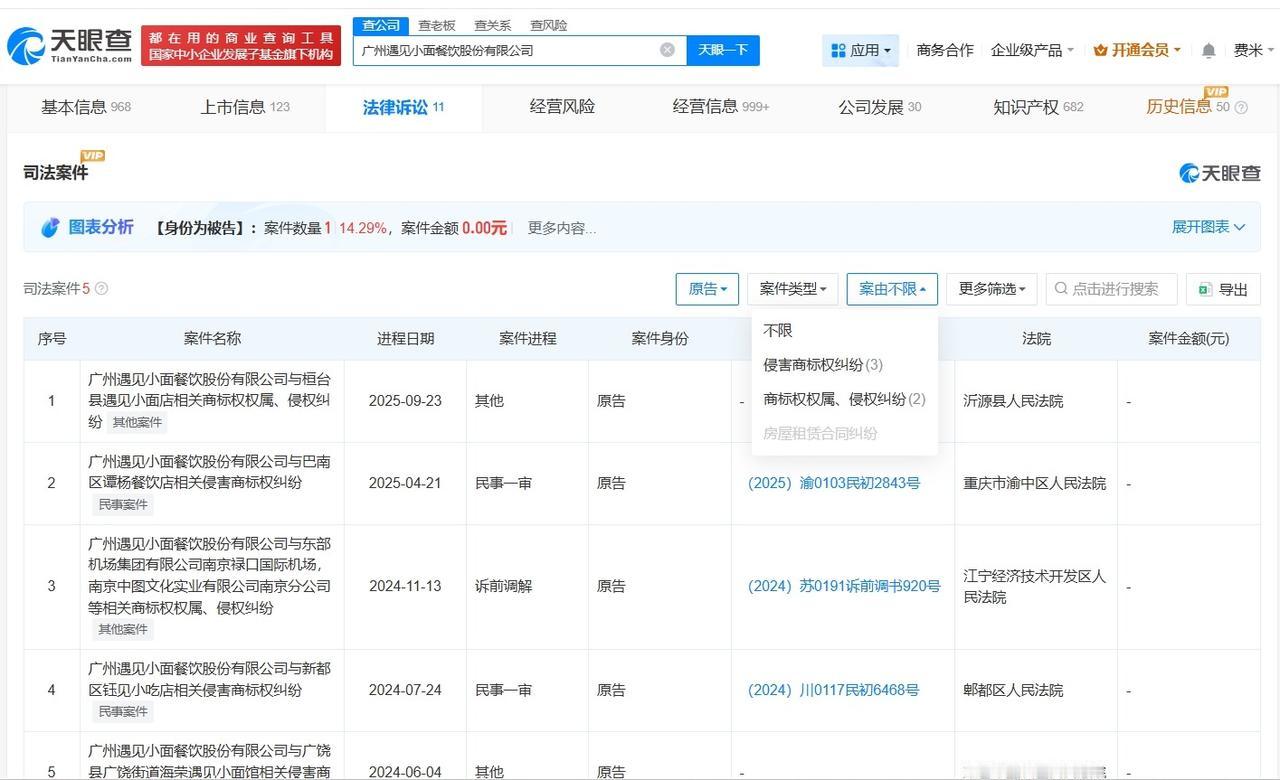Open the 经营信息 tab
1280x780 pixels.
[x=721, y=107]
